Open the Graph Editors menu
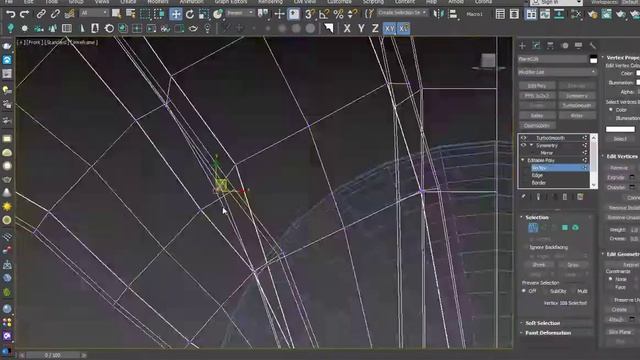 click(x=231, y=2)
